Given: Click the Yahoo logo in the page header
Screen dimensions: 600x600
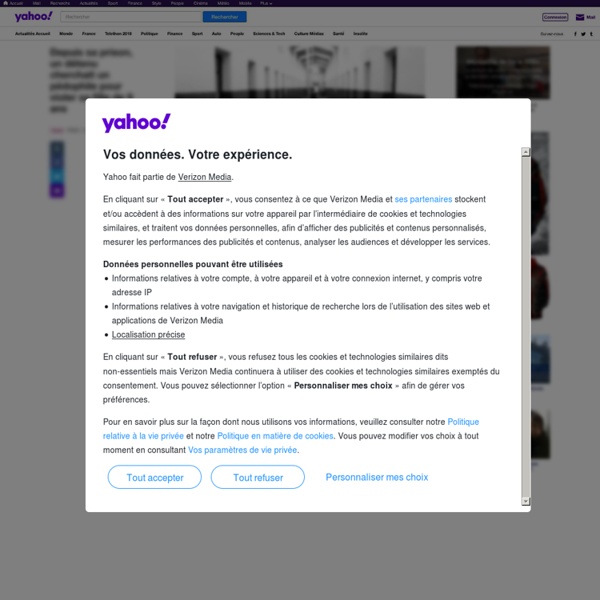Looking at the screenshot, I should click(x=33, y=17).
